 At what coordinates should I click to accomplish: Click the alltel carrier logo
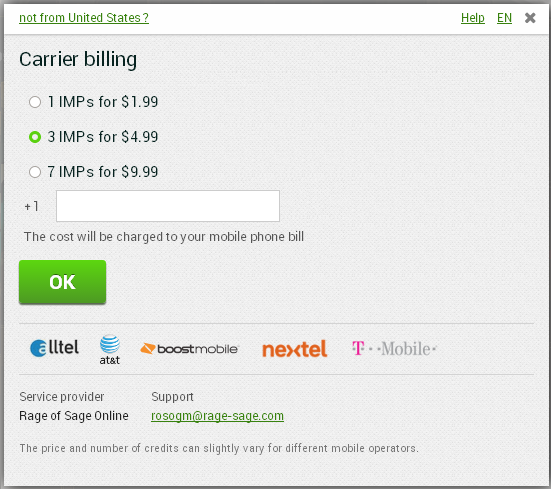coord(54,348)
